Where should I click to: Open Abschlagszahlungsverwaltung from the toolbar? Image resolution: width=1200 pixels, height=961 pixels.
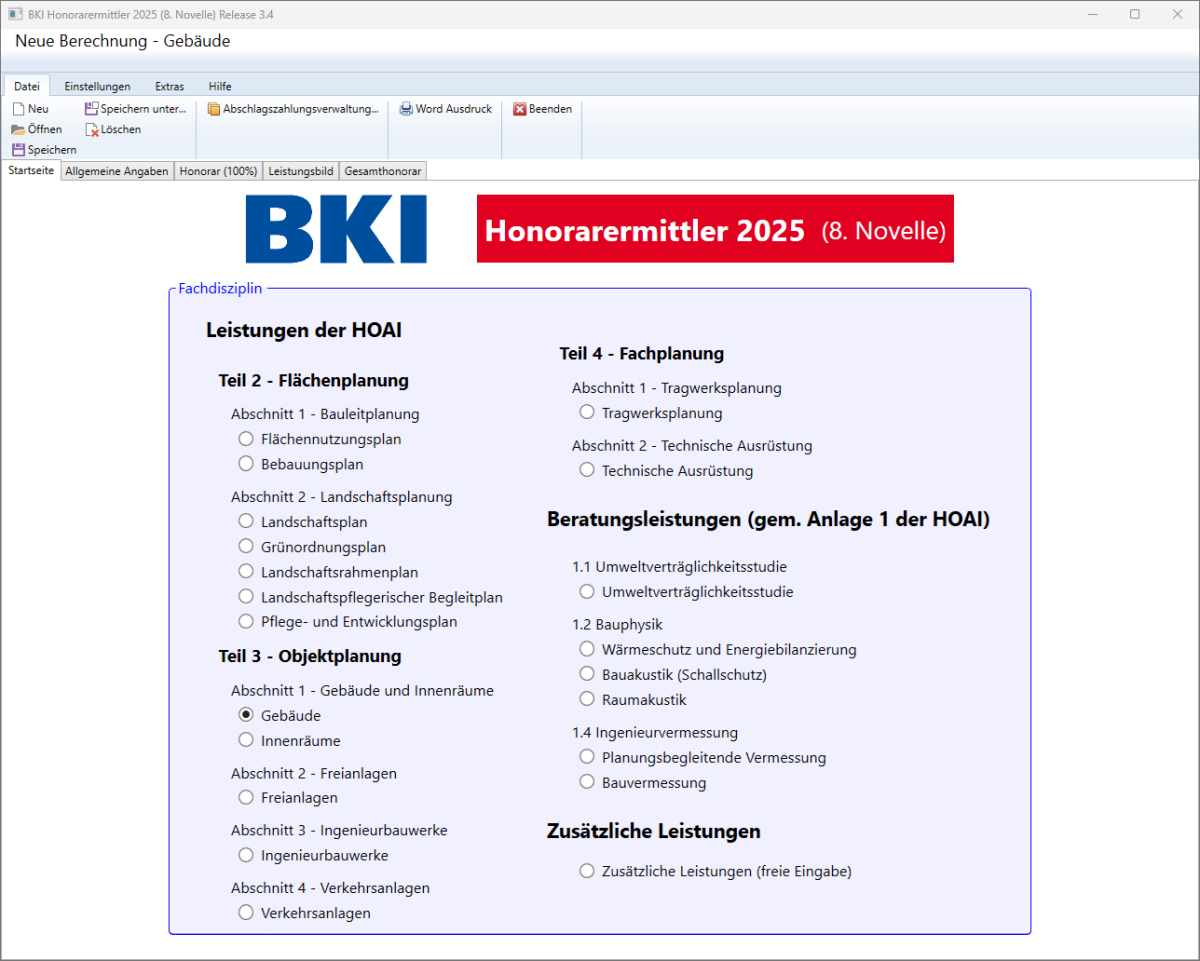pyautogui.click(x=214, y=109)
